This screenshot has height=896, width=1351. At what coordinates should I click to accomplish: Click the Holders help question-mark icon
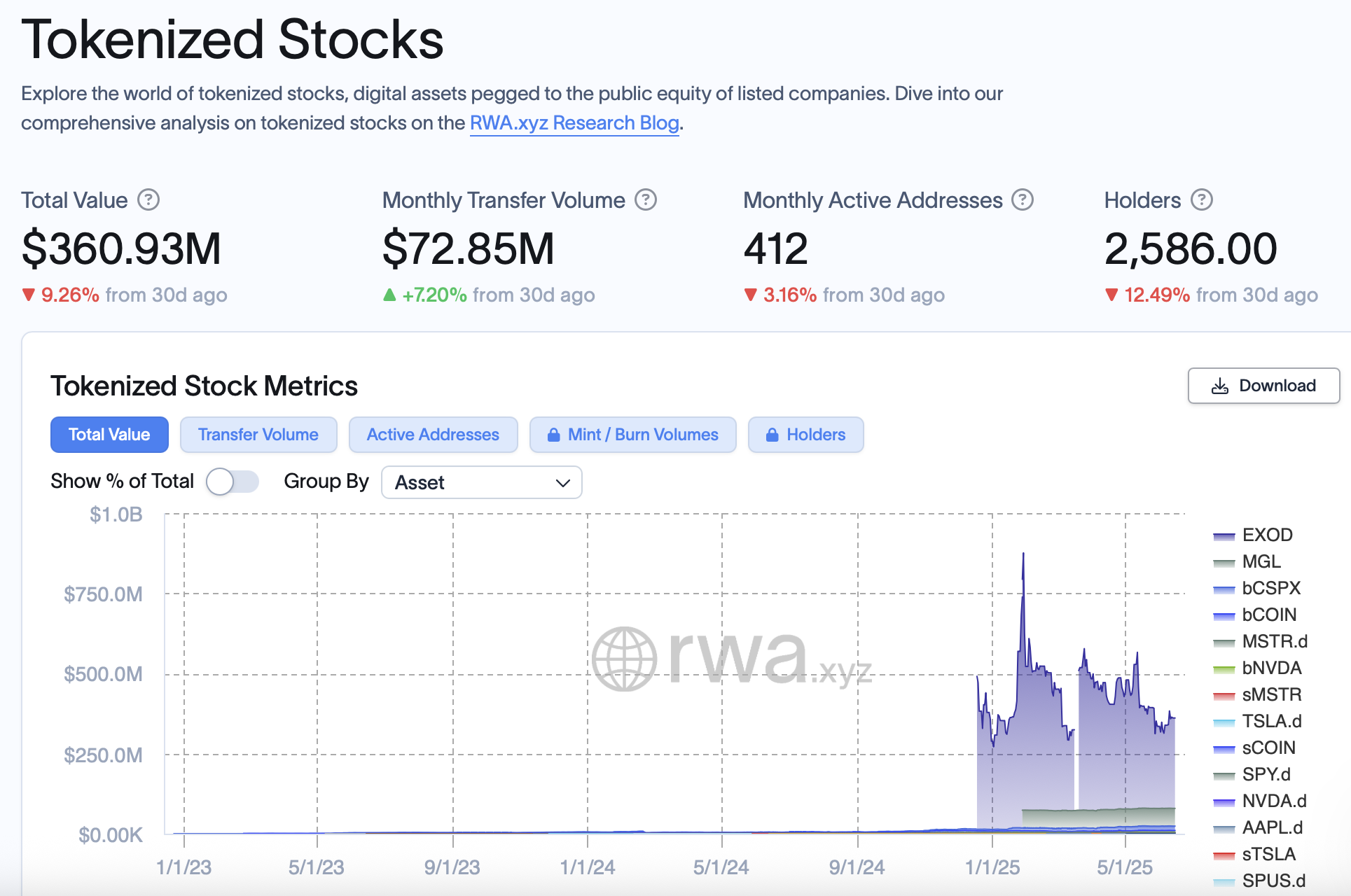point(1202,200)
